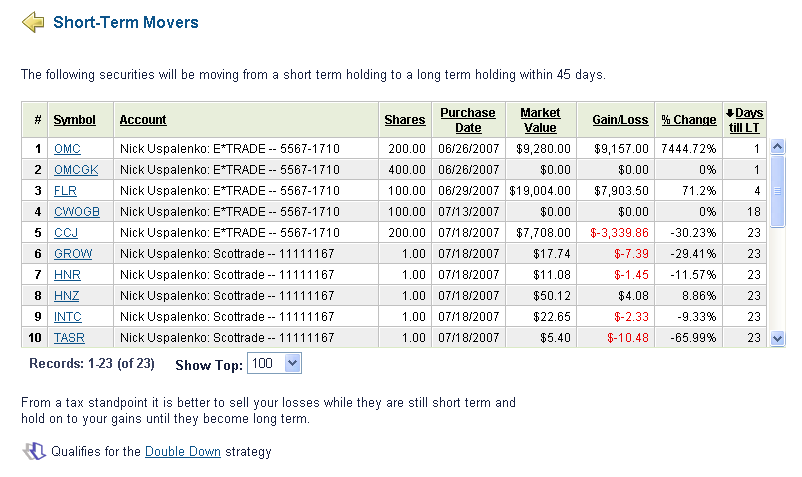Click the scroll up arrow of table
This screenshot has width=802, height=477.
(x=778, y=147)
